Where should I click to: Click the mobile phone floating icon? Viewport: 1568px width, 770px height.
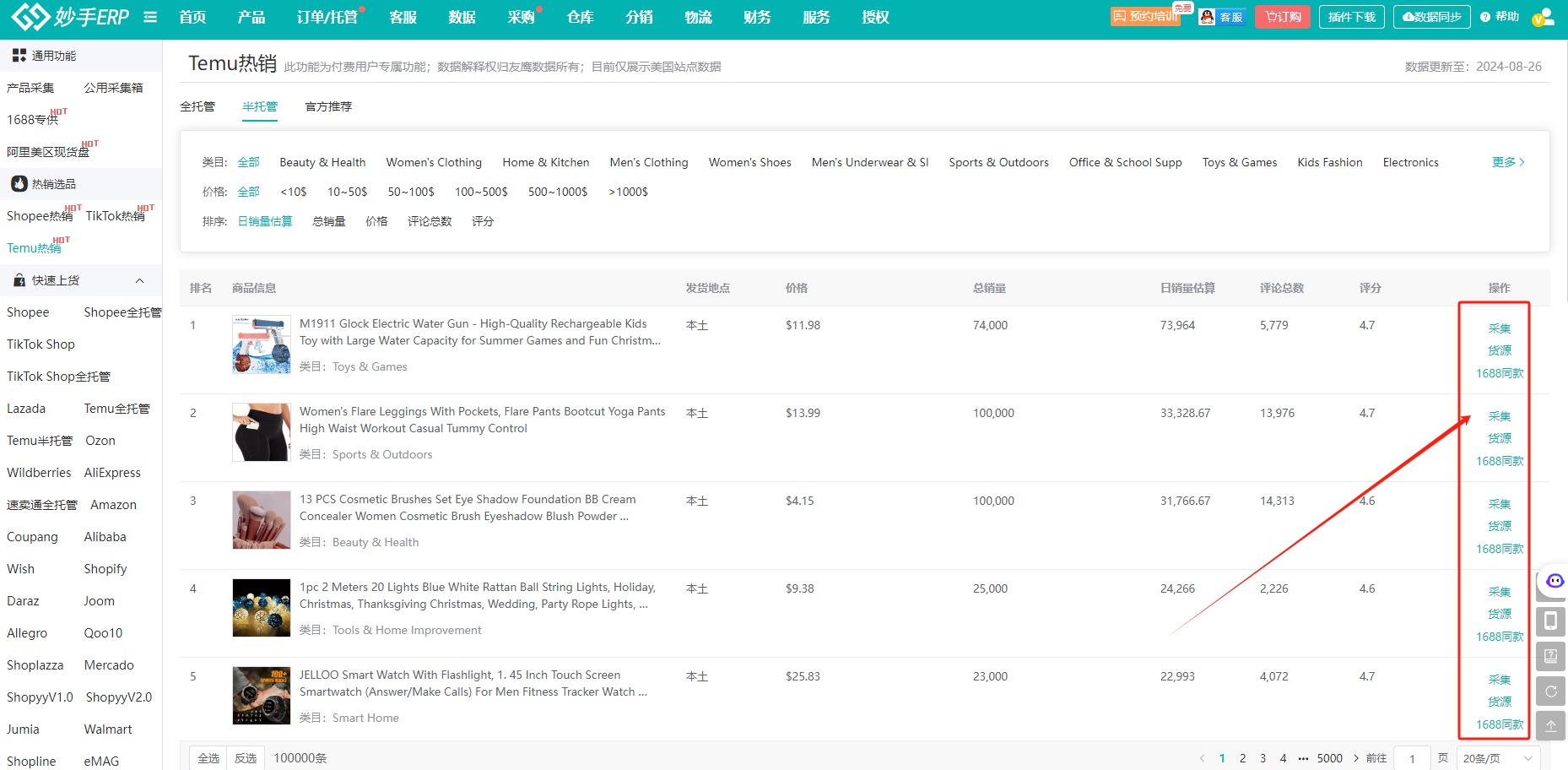click(x=1550, y=621)
